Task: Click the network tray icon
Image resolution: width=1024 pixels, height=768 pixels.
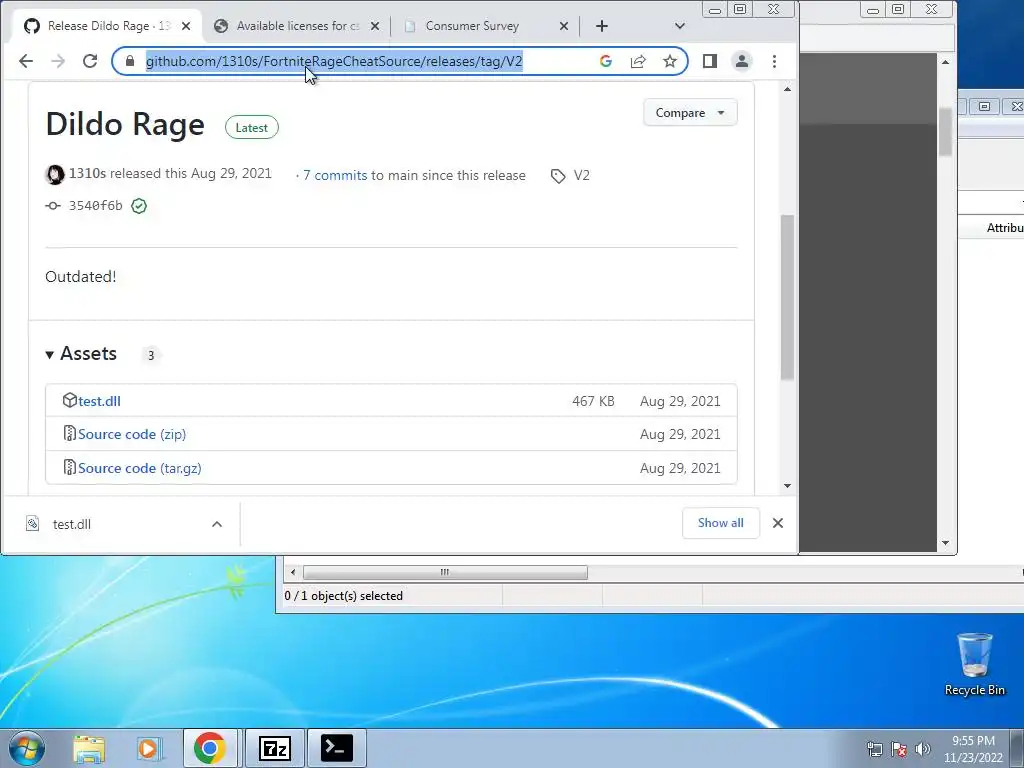Action: [x=874, y=749]
